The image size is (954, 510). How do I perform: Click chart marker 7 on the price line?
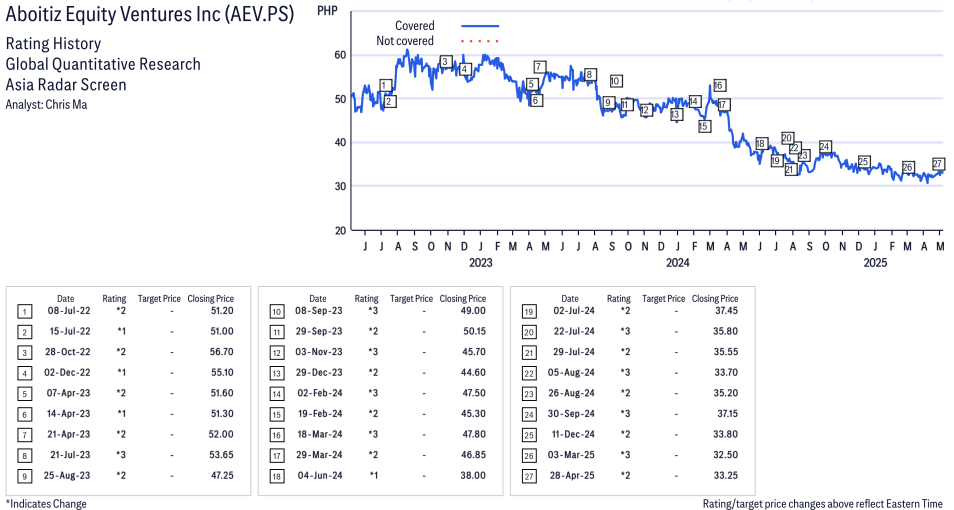click(x=539, y=67)
